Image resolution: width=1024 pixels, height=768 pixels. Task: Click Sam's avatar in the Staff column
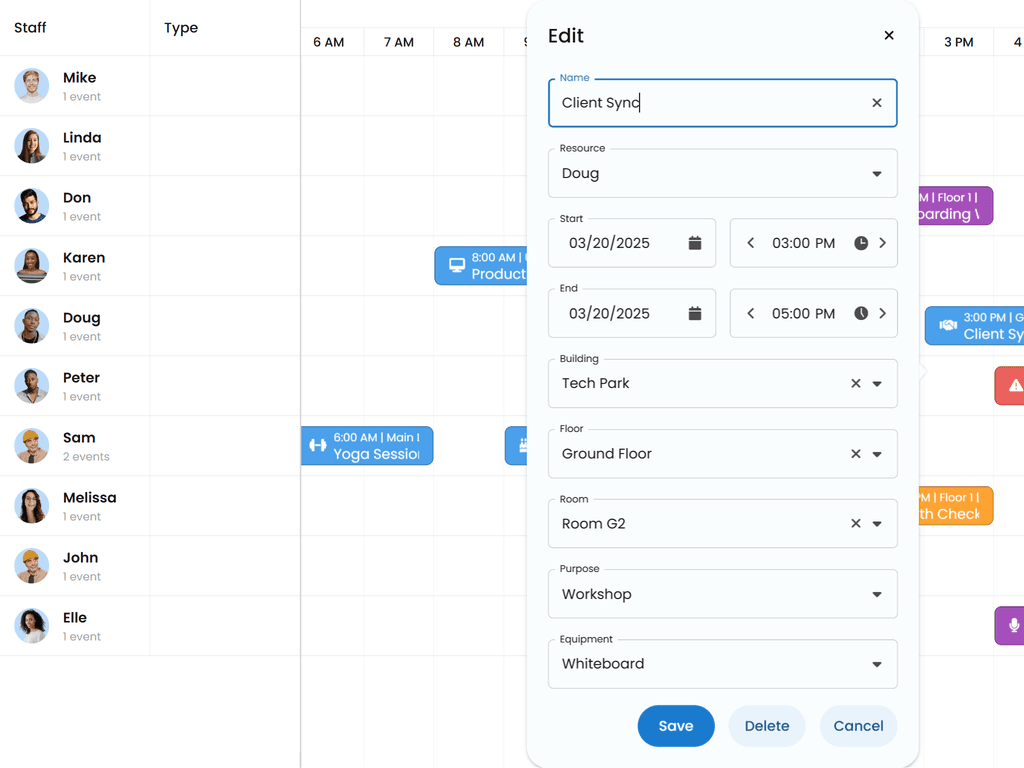click(31, 446)
